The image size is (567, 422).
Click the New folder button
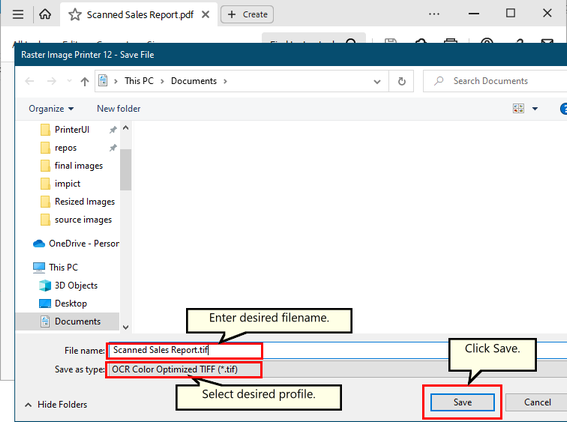point(118,108)
